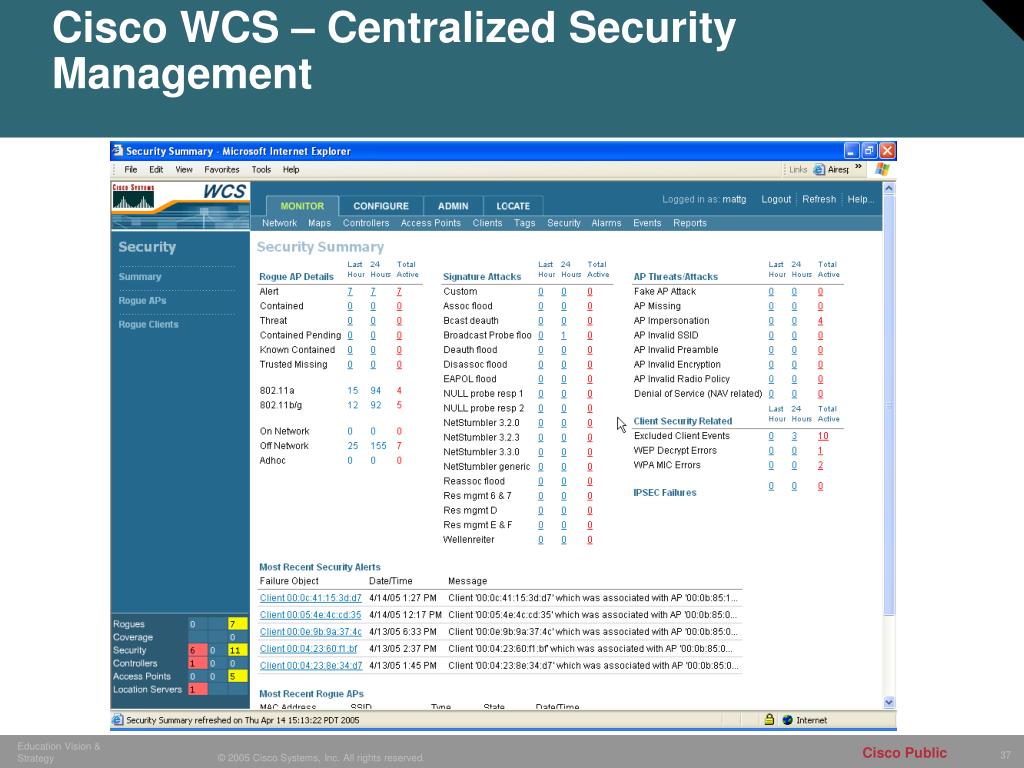The image size is (1024, 768).
Task: Click red Location Servers alarm box
Action: (x=197, y=689)
